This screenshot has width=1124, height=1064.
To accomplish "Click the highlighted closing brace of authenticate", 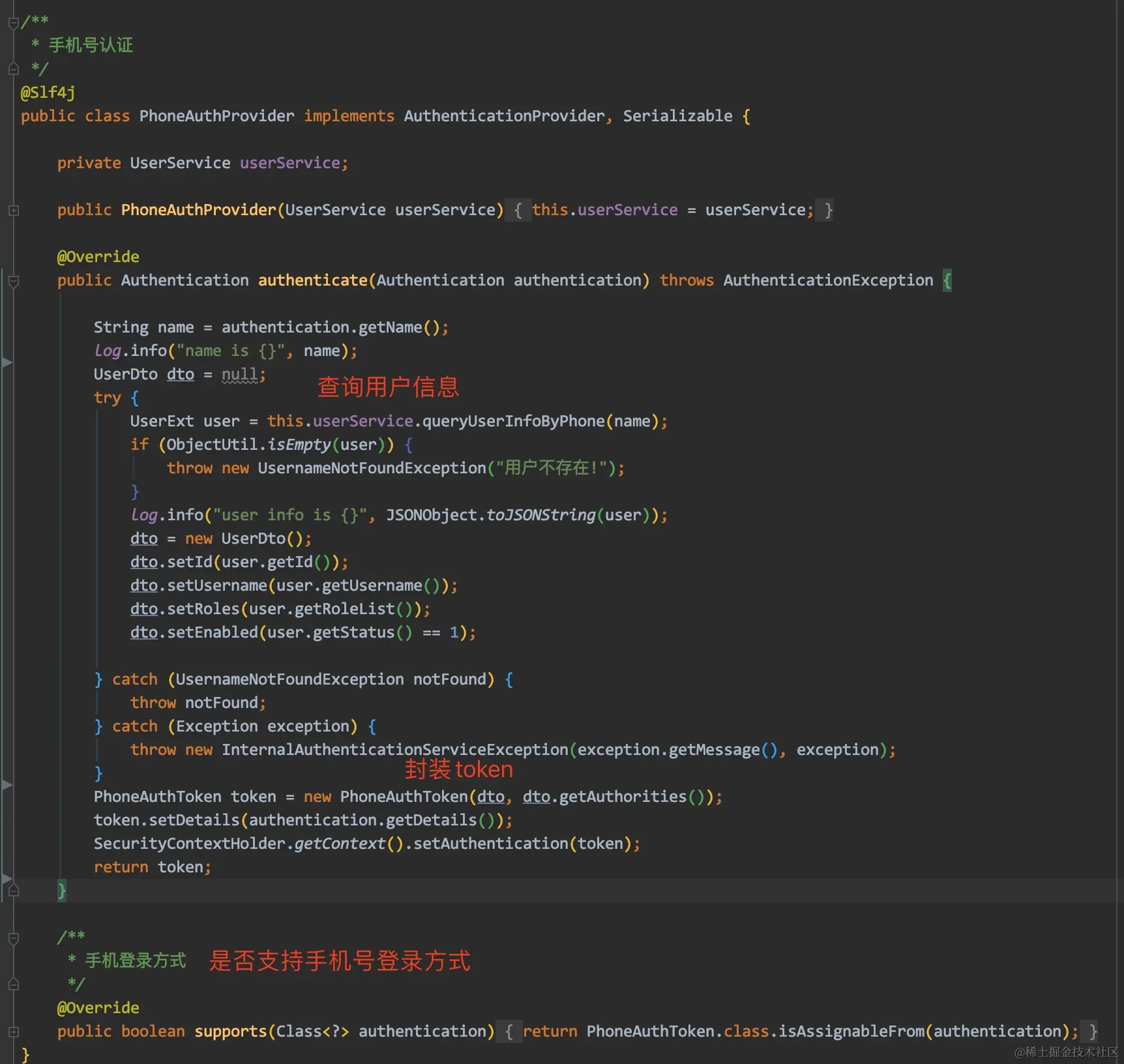I will (62, 891).
